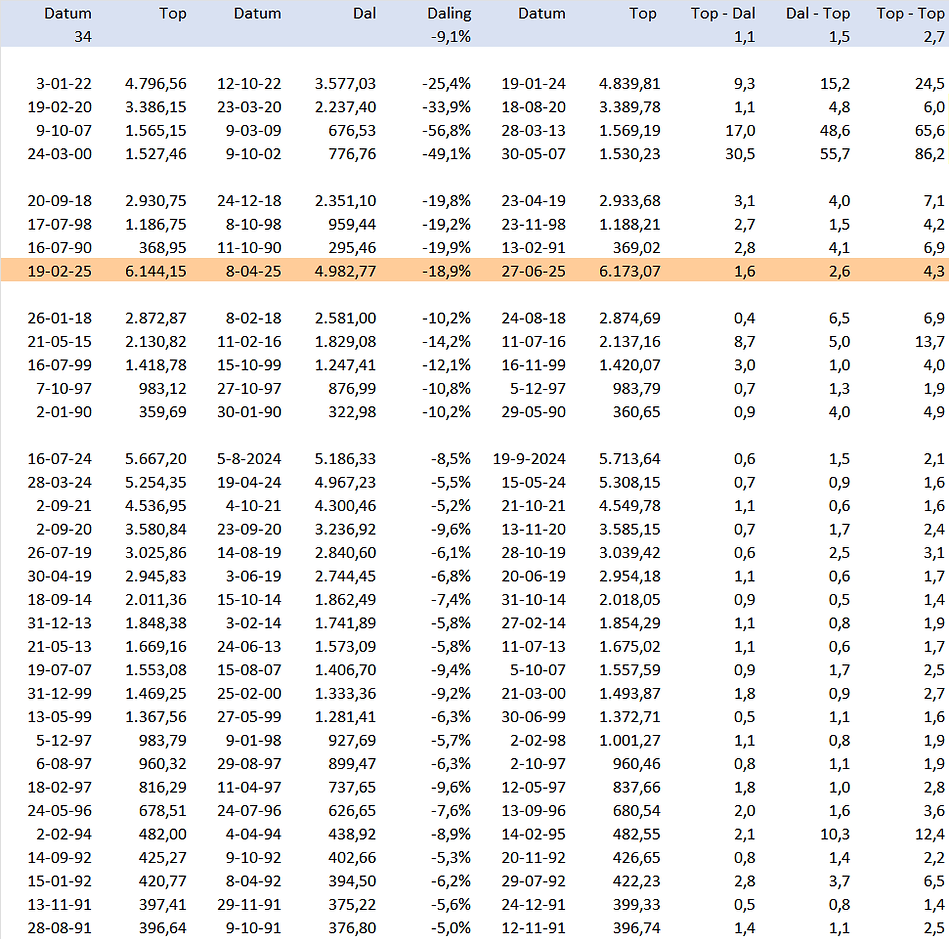The width and height of the screenshot is (949, 939).
Task: Select the 'Top - Top' header cell
Action: 910,13
